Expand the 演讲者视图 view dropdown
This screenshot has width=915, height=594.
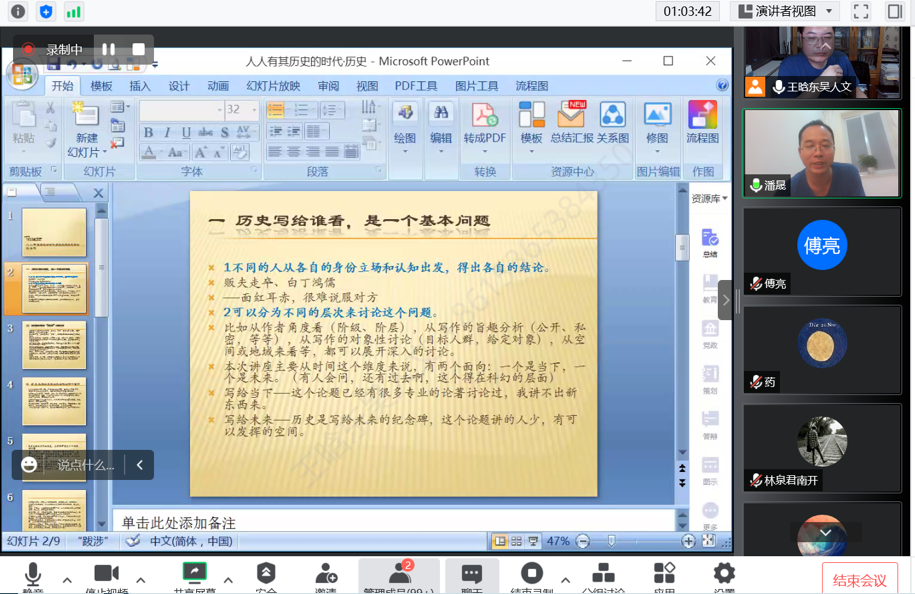coord(785,12)
